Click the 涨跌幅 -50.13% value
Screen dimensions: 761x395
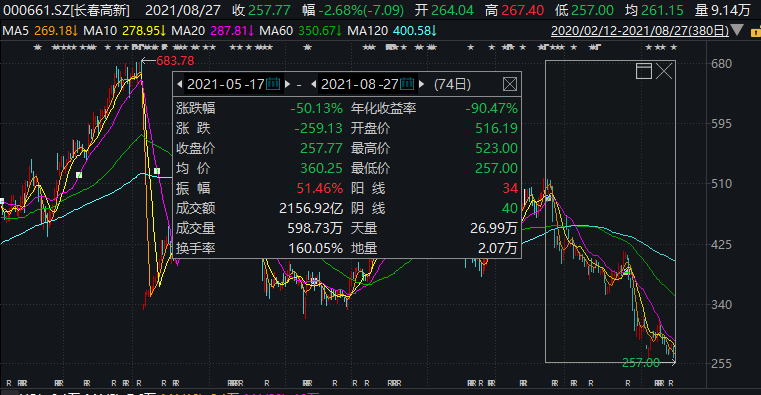point(316,108)
